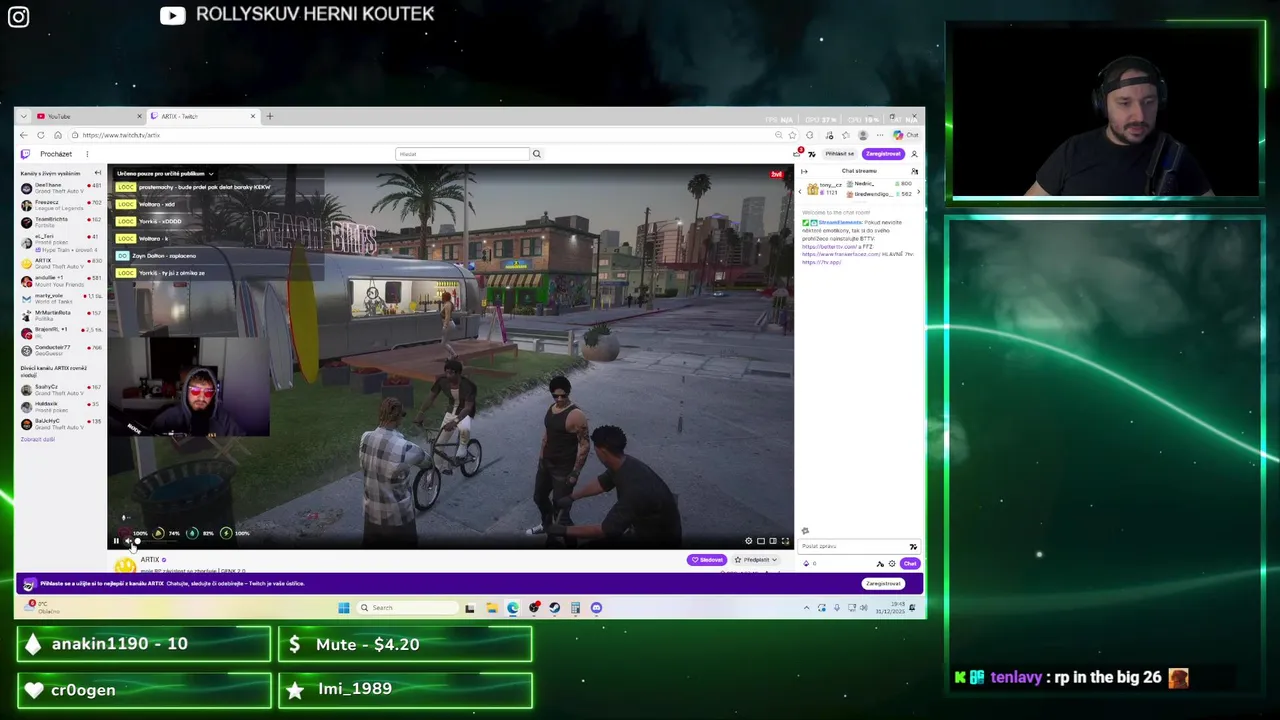The height and width of the screenshot is (720, 1280).
Task: Open TeamBrichta channel in sidebar
Action: coord(60,221)
